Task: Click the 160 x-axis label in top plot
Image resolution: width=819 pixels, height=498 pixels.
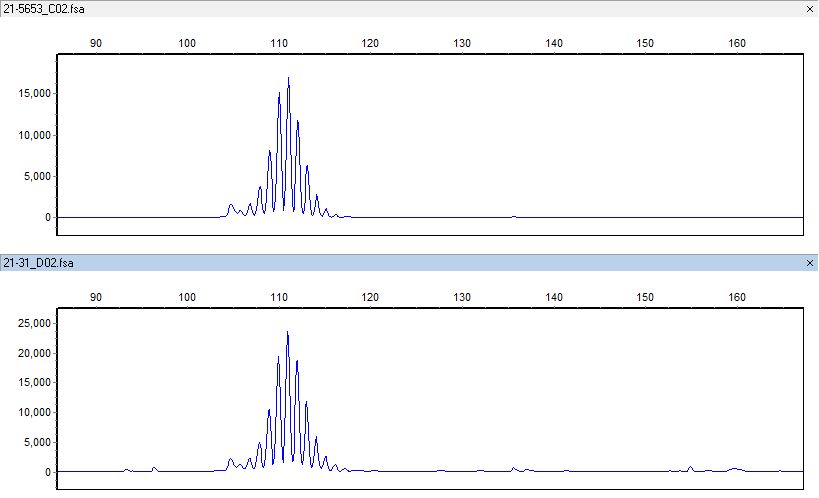Action: click(737, 44)
